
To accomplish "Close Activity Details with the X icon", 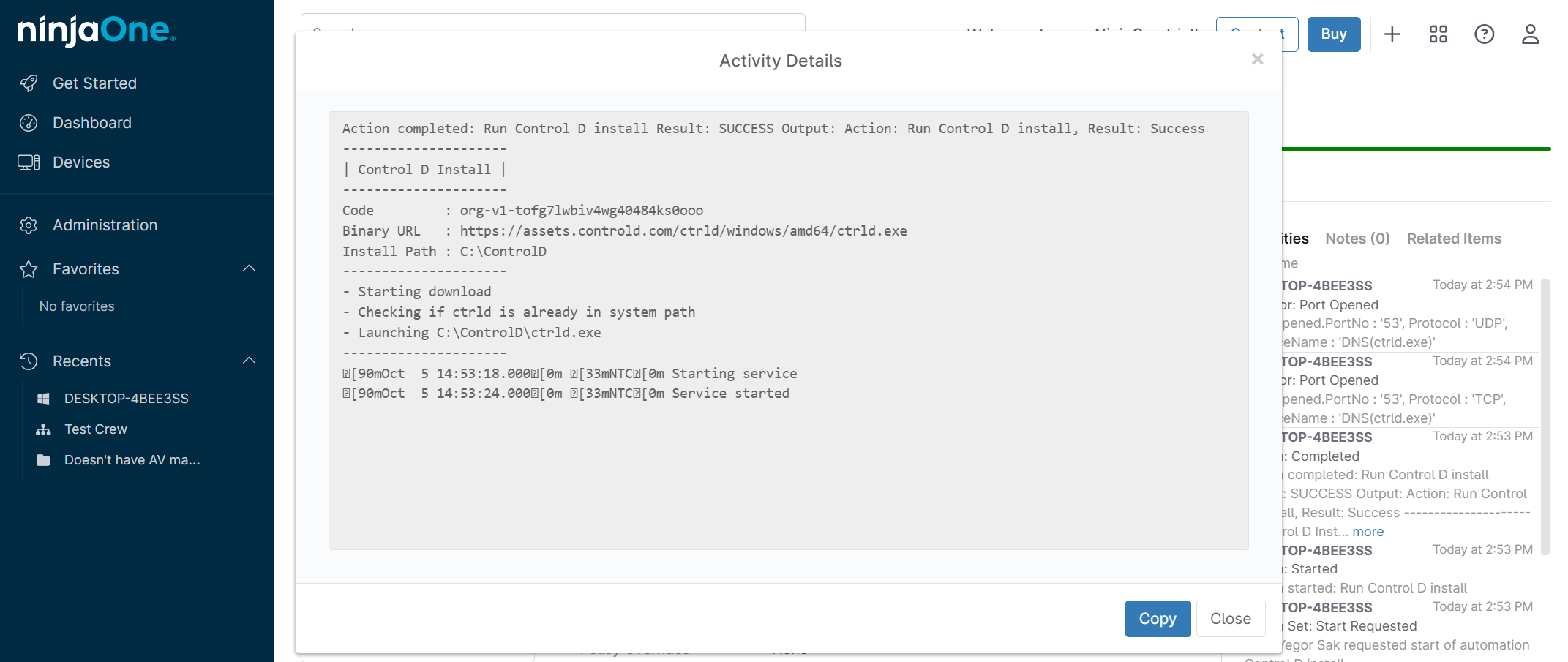I will 1257,59.
